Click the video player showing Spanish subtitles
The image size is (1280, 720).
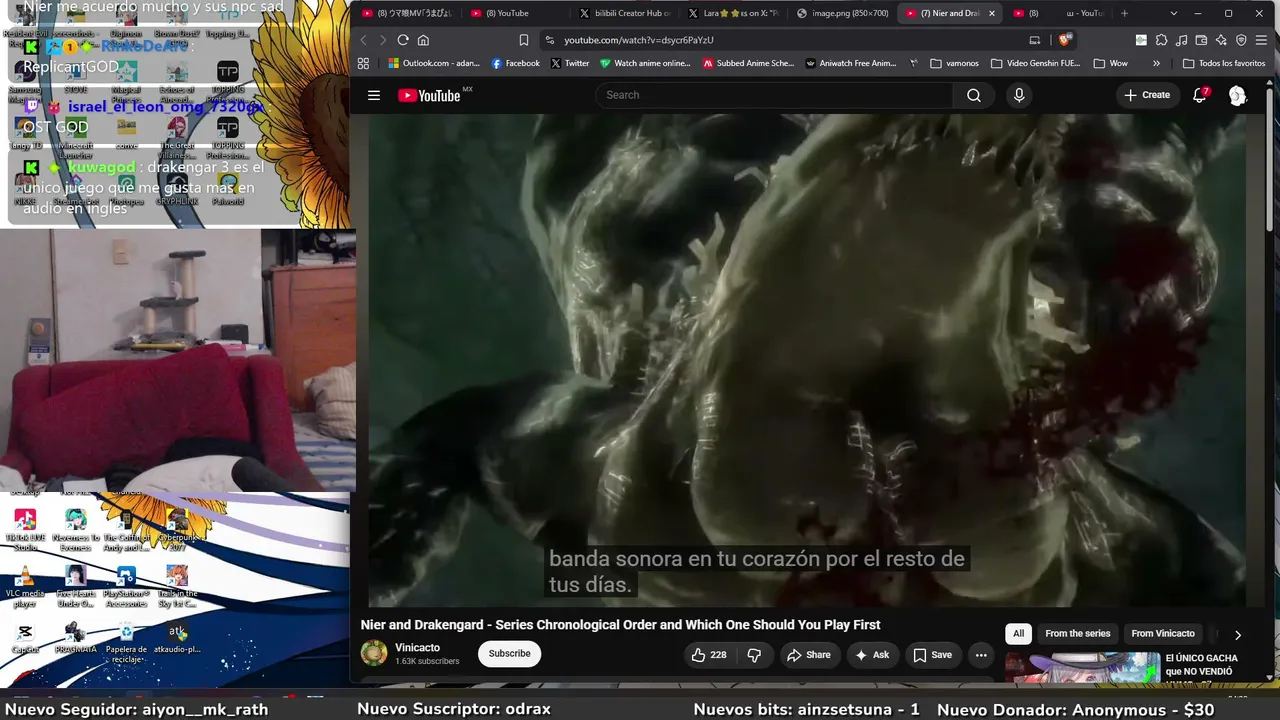point(807,360)
